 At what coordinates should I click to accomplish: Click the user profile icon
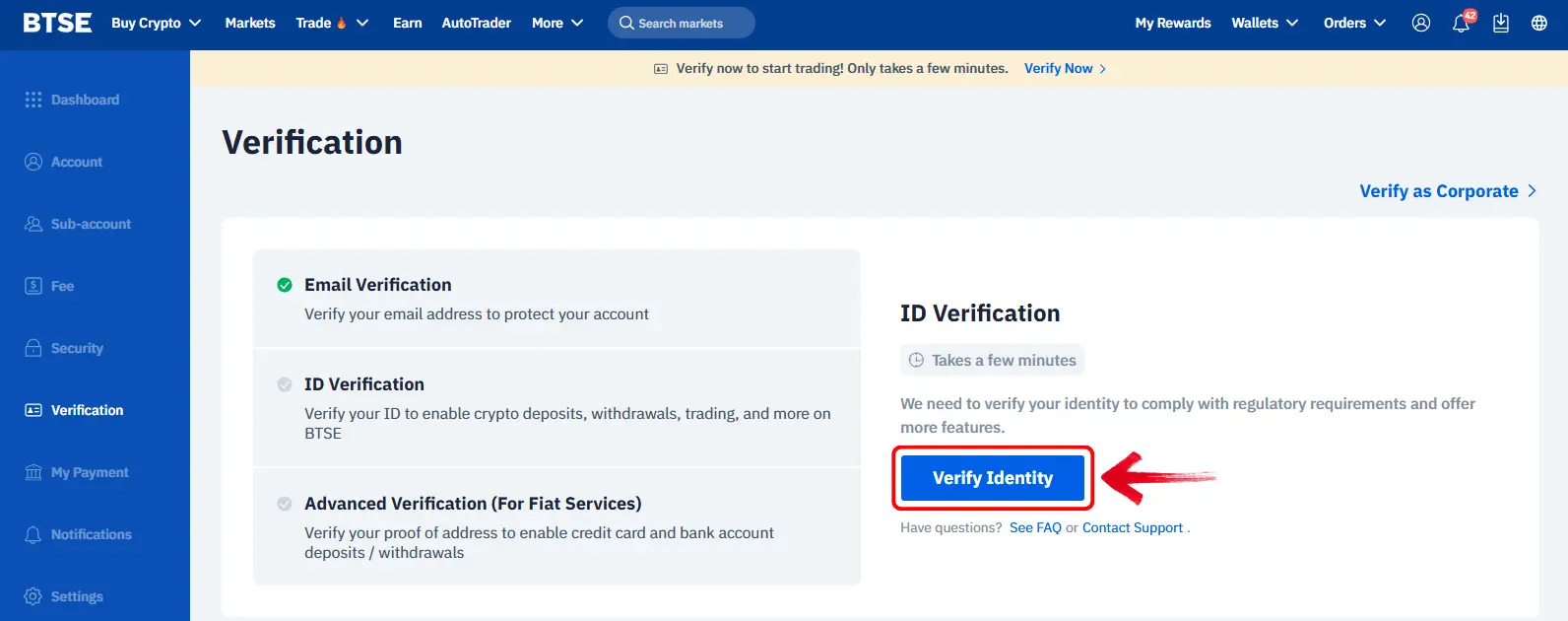pos(1420,23)
